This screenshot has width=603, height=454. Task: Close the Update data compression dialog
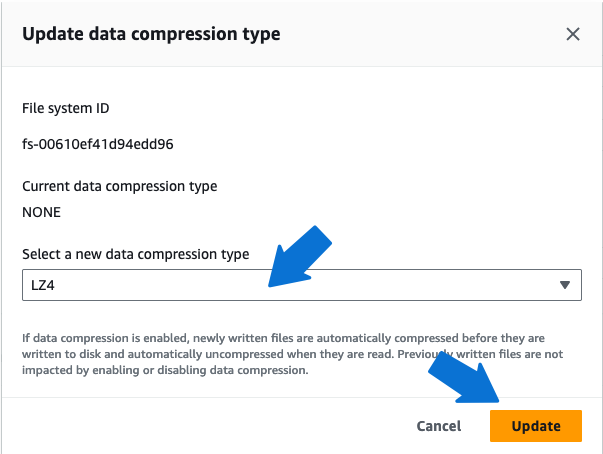click(x=573, y=34)
